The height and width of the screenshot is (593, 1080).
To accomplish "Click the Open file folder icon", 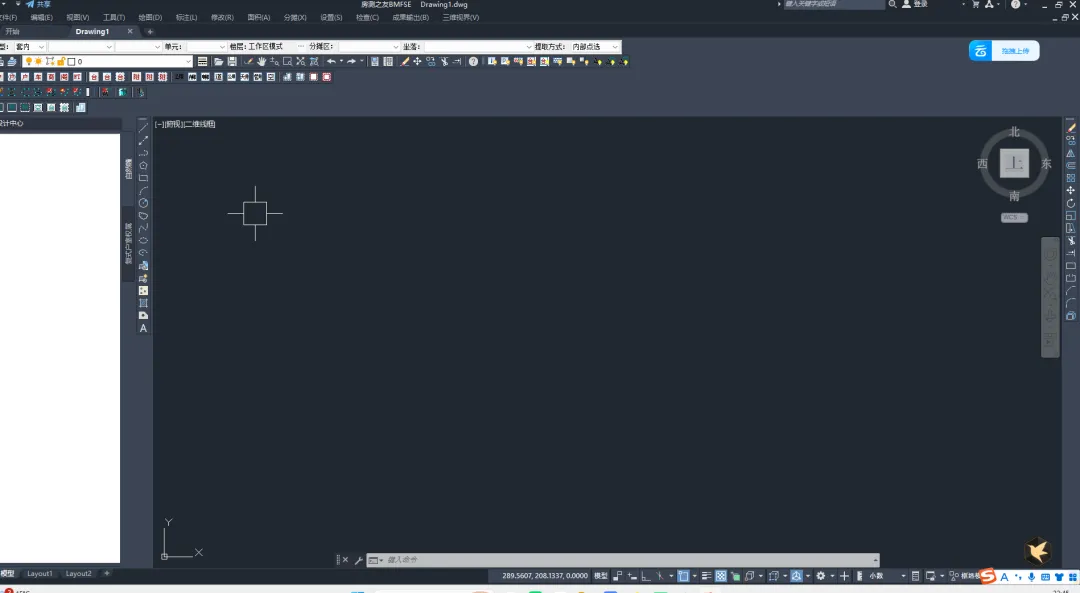I will pyautogui.click(x=218, y=62).
